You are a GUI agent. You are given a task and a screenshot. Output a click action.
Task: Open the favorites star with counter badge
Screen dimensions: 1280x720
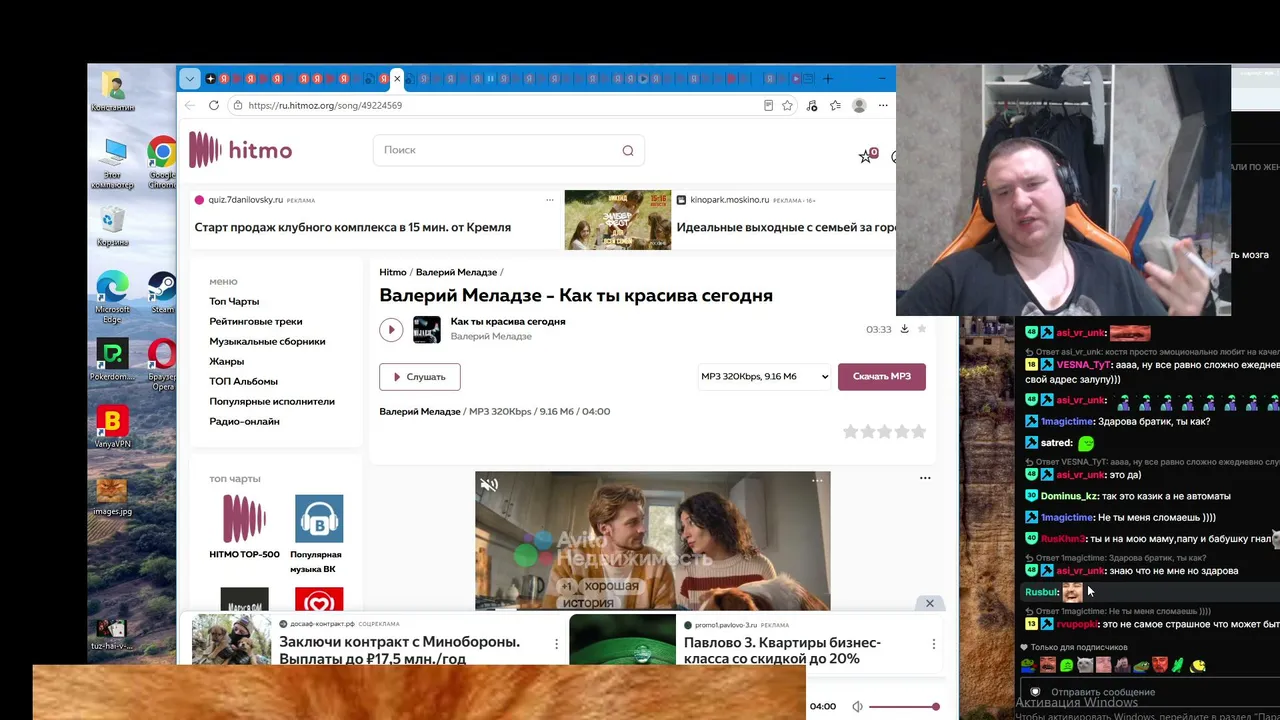tap(866, 156)
